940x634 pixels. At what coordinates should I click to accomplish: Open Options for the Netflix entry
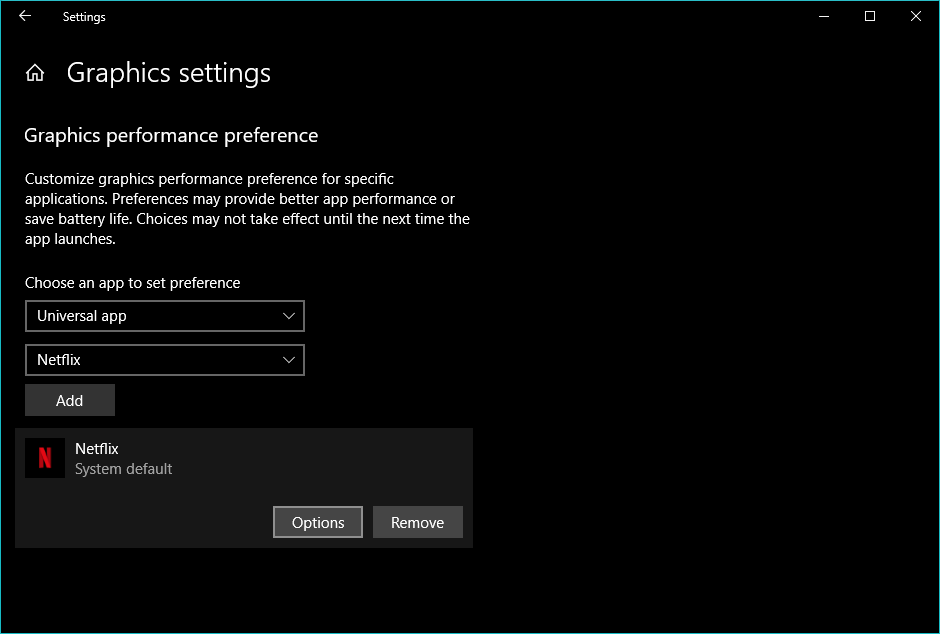pyautogui.click(x=318, y=522)
